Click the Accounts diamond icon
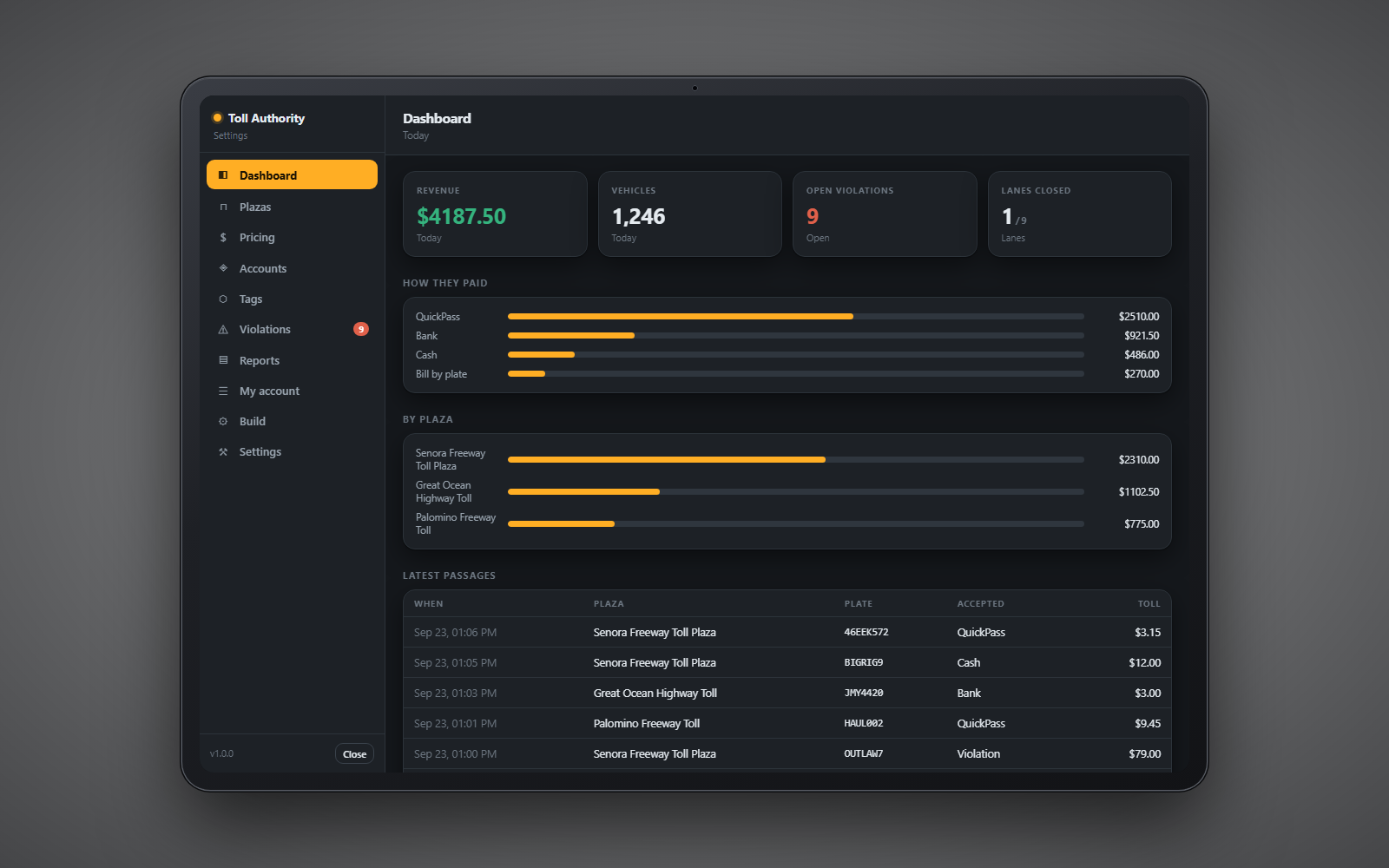The width and height of the screenshot is (1389, 868). click(223, 268)
